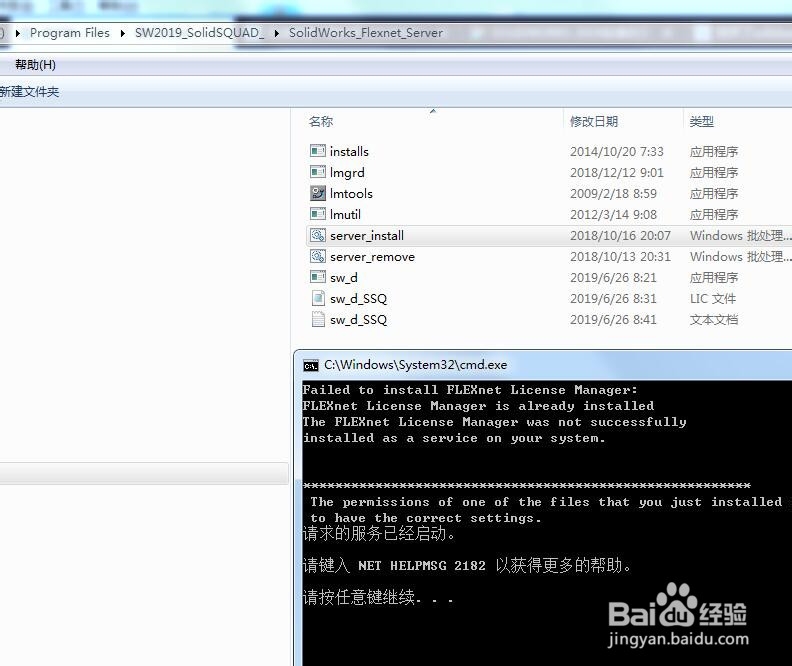Select sw_d_SSQ dated 2019/6/26 8:31
Image resolution: width=792 pixels, height=666 pixels.
(x=358, y=299)
